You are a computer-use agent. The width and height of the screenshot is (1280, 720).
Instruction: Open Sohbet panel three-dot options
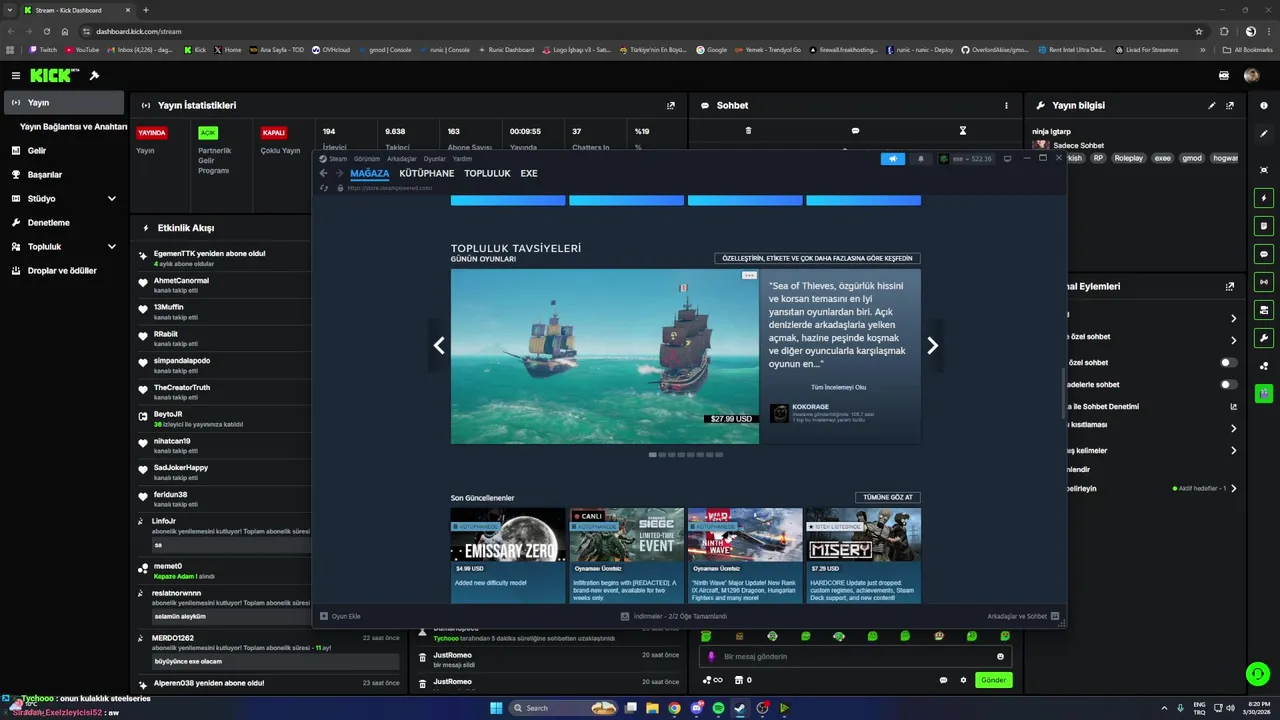[x=1006, y=105]
